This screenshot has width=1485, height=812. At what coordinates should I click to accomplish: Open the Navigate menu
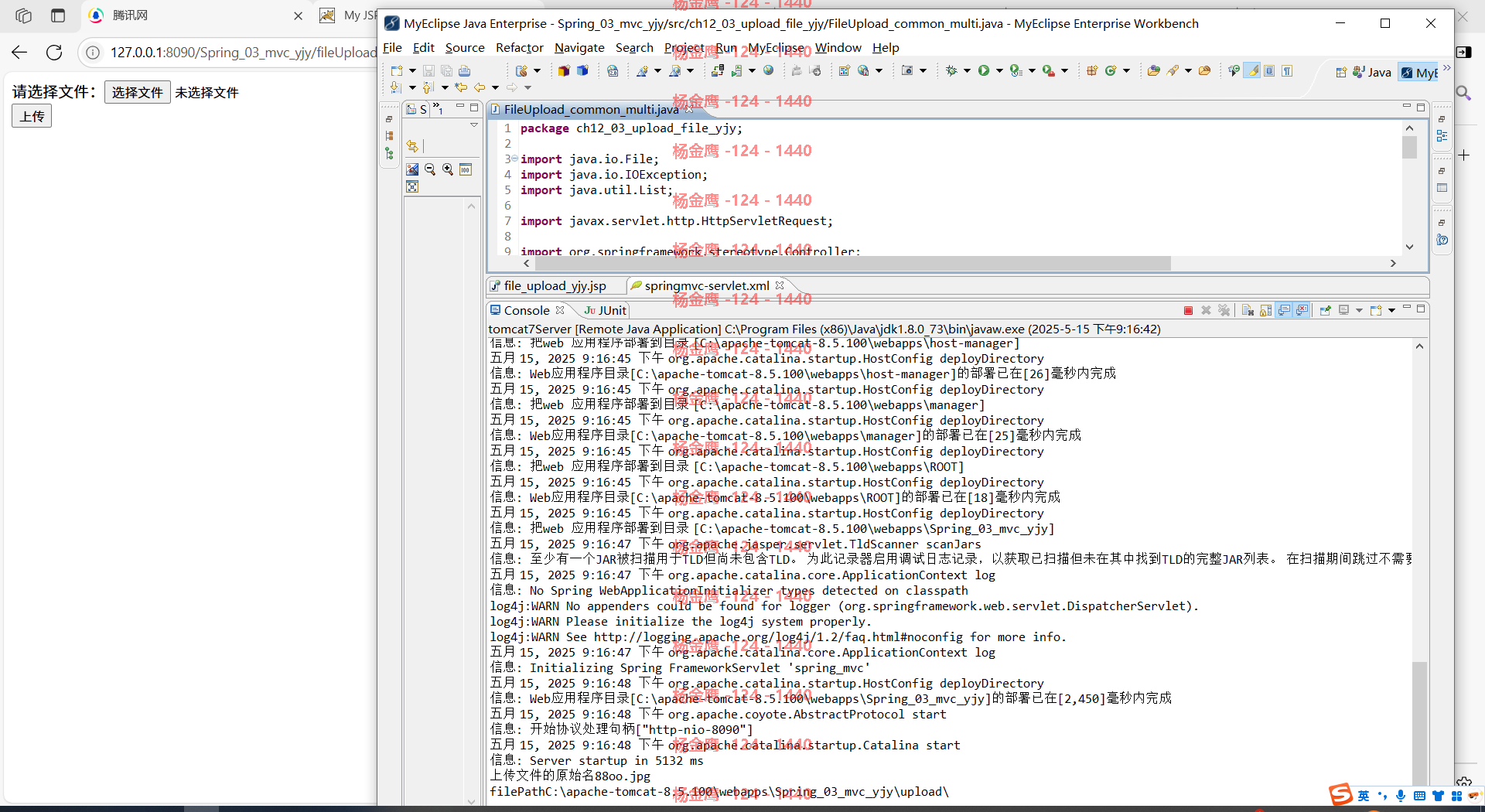(579, 47)
